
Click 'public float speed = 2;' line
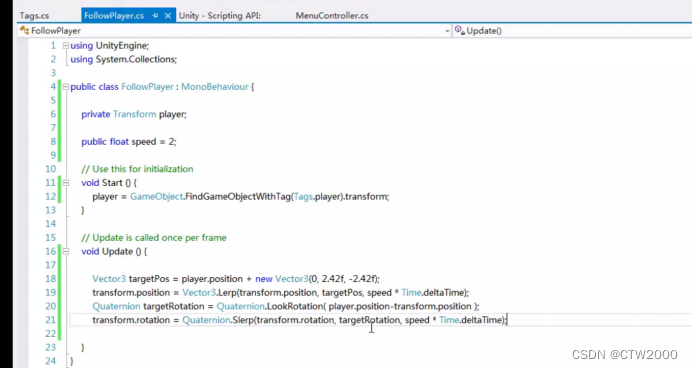(129, 141)
